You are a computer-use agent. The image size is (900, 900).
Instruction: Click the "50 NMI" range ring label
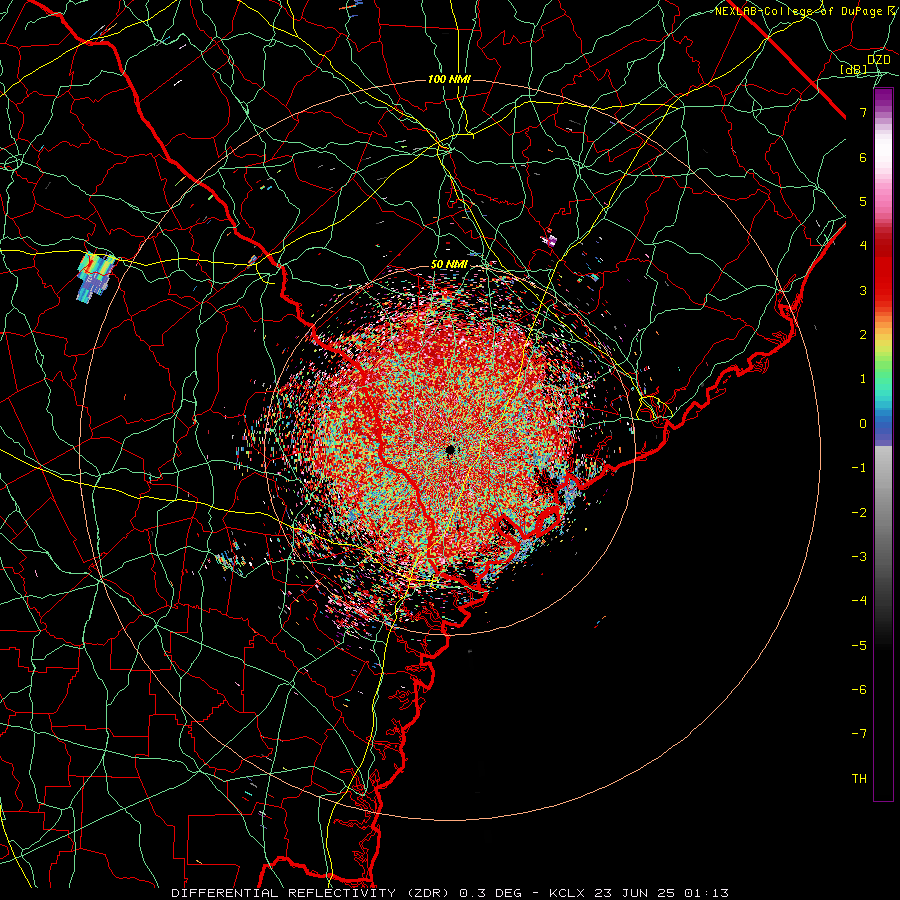point(449,265)
